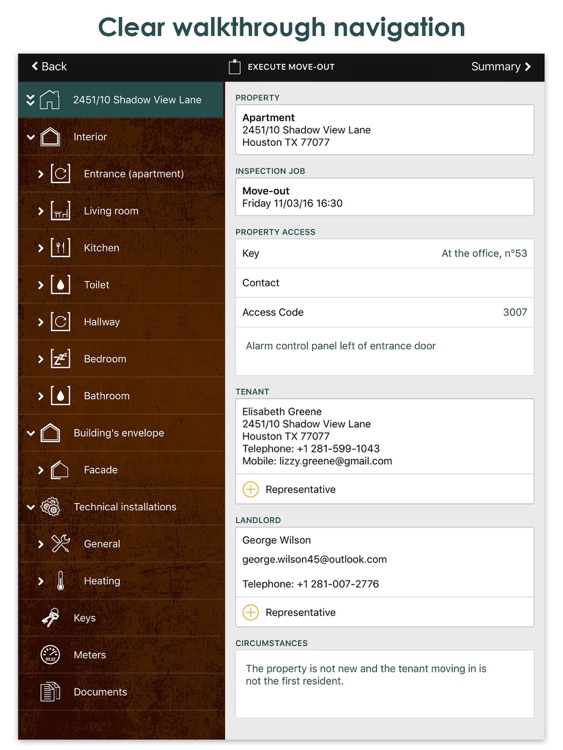Go back using the Back button
Image resolution: width=563 pixels, height=750 pixels.
coord(49,66)
